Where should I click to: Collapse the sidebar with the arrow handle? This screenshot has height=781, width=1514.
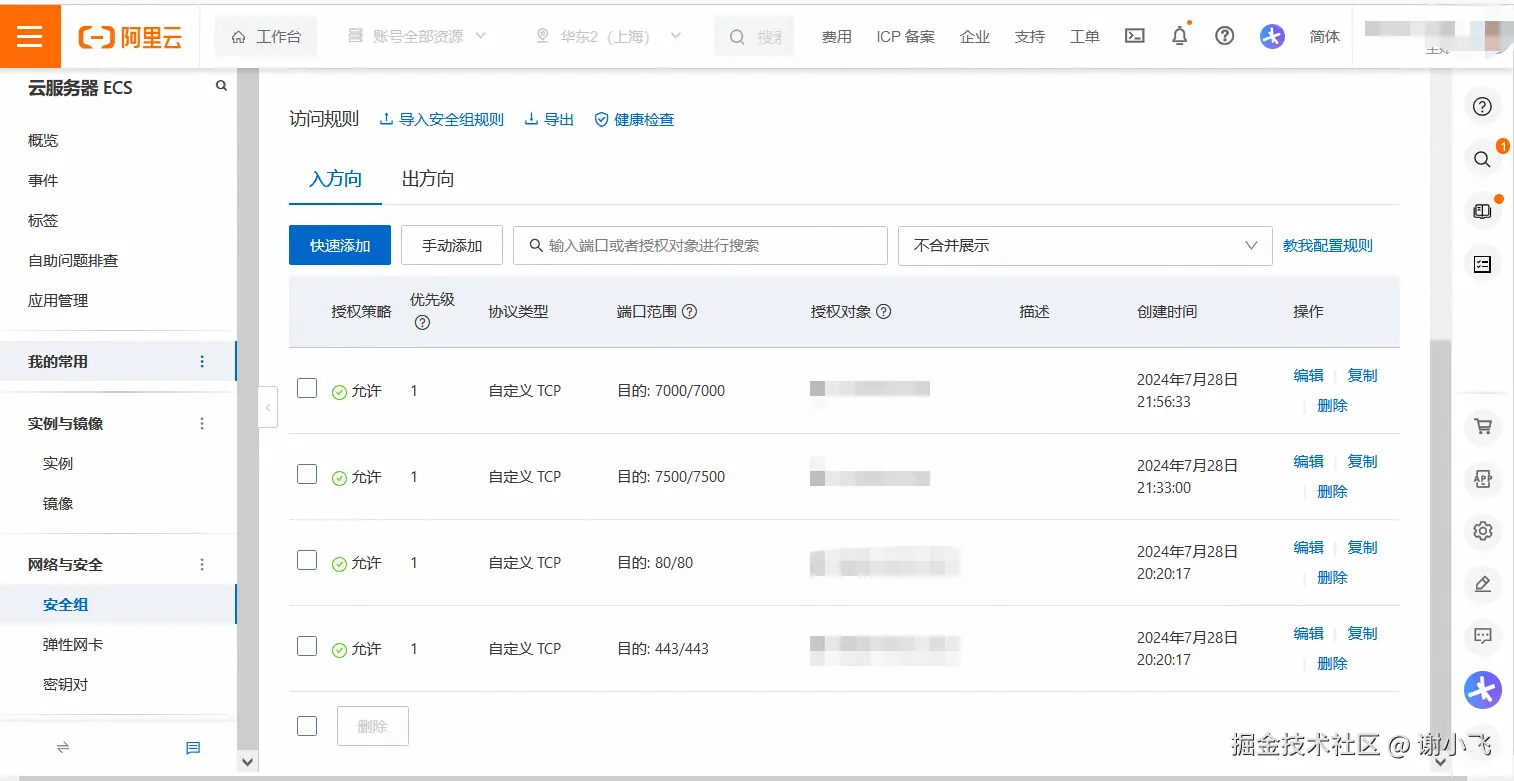coord(267,407)
